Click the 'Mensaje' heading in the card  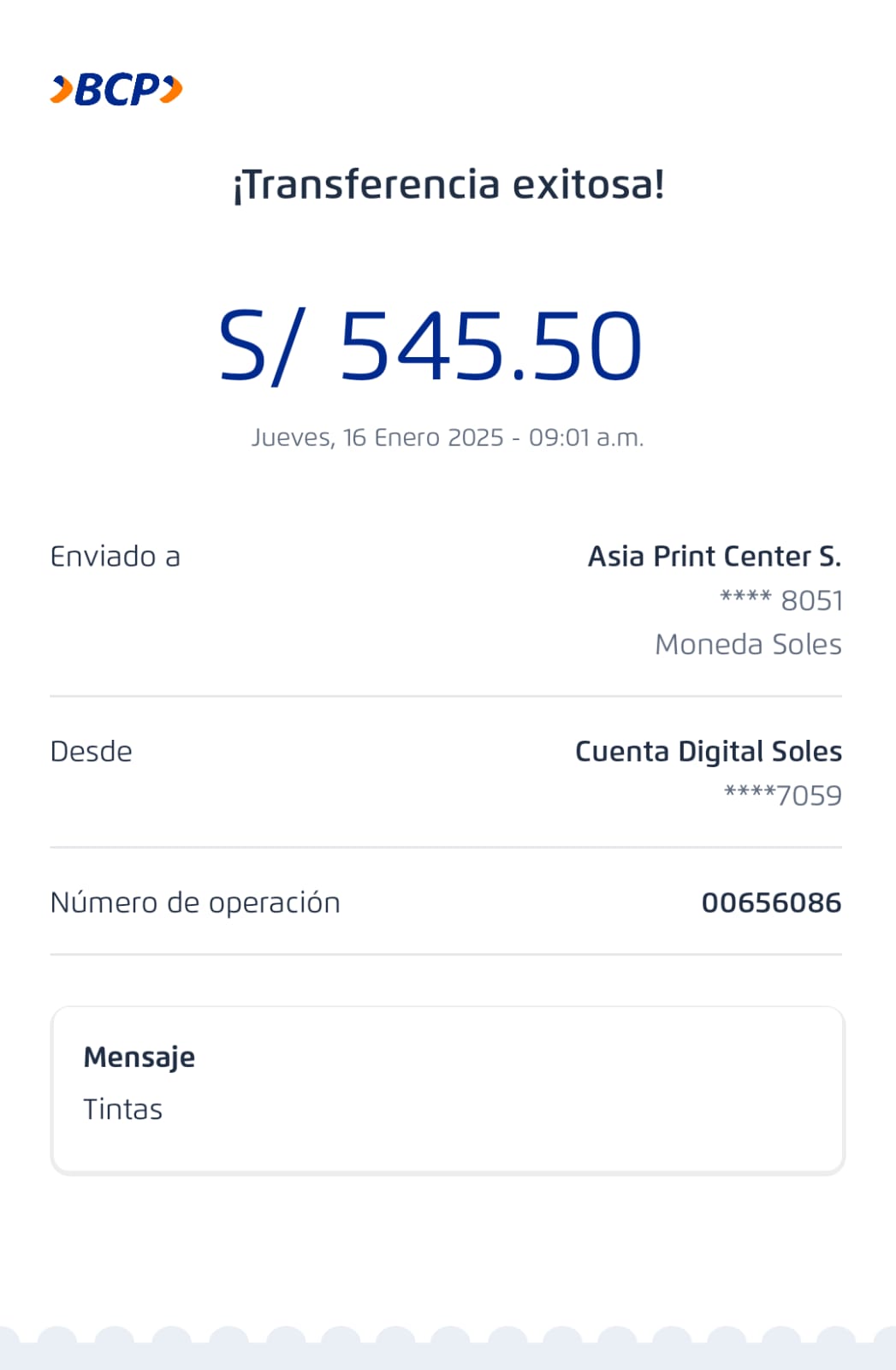coord(139,1057)
